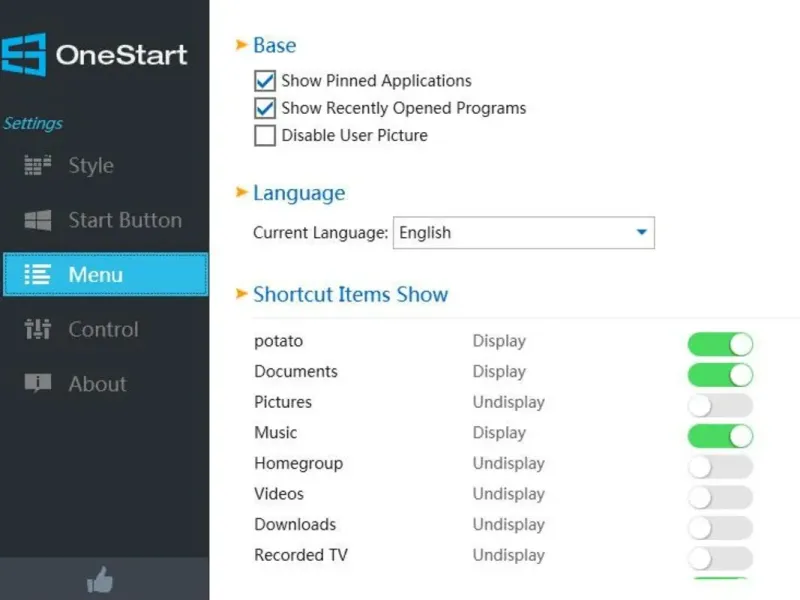Click the Control sliders icon
800x600 pixels.
pyautogui.click(x=37, y=329)
